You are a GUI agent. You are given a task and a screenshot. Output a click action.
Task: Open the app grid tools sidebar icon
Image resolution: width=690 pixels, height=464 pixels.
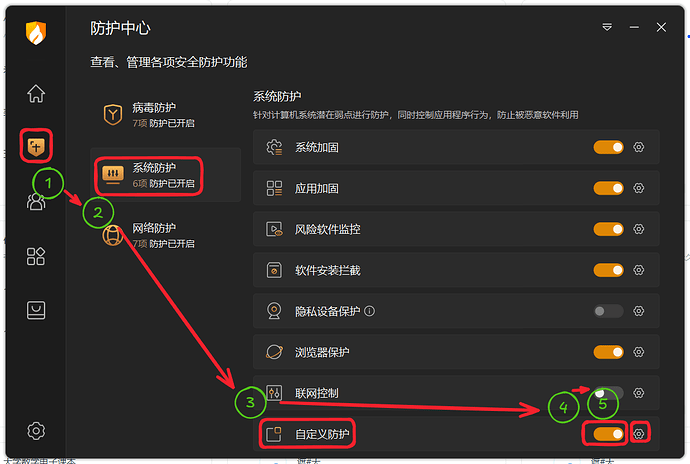[36, 256]
